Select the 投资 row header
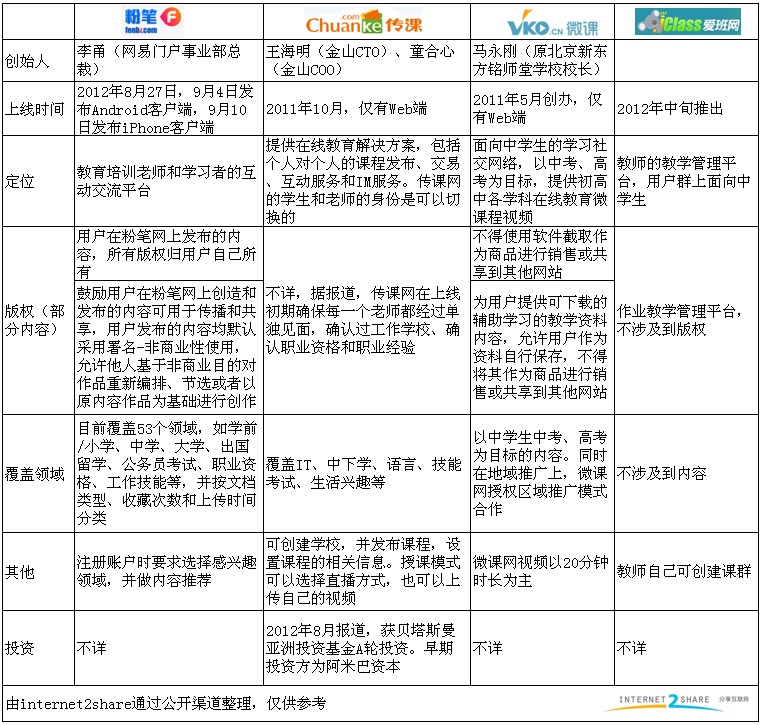Image resolution: width=761 pixels, height=725 pixels. [38, 648]
